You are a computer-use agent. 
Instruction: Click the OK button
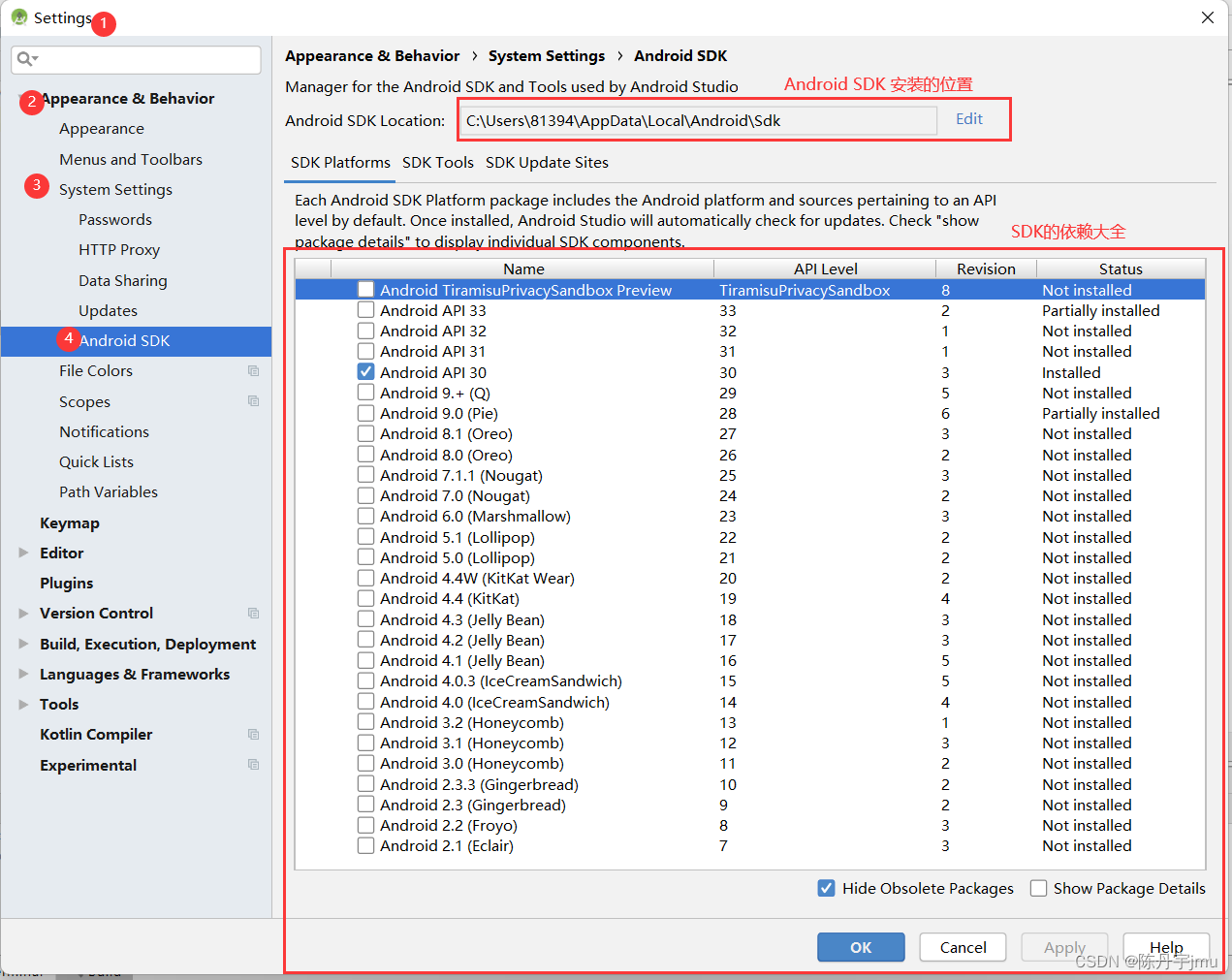click(x=861, y=947)
